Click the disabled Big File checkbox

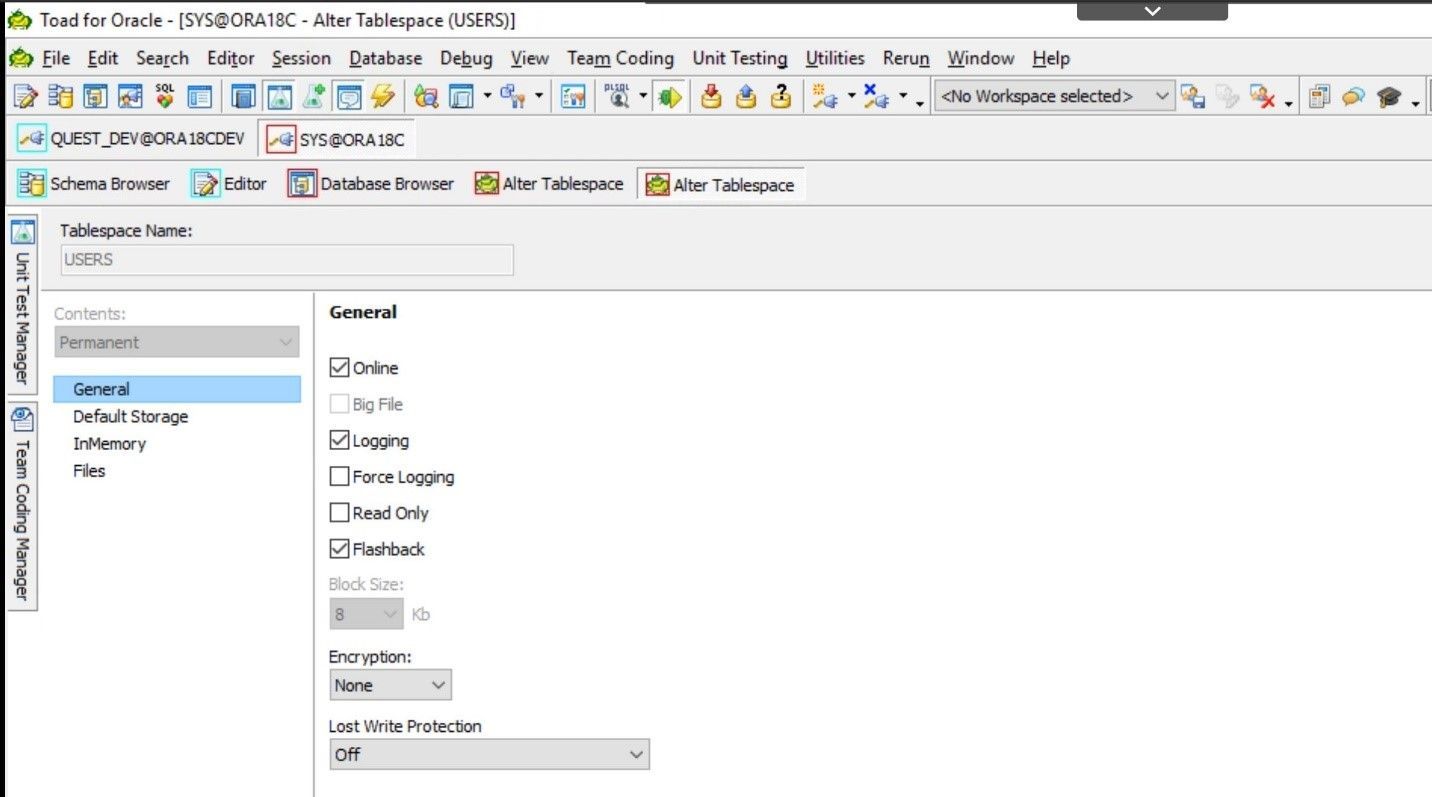(x=339, y=404)
